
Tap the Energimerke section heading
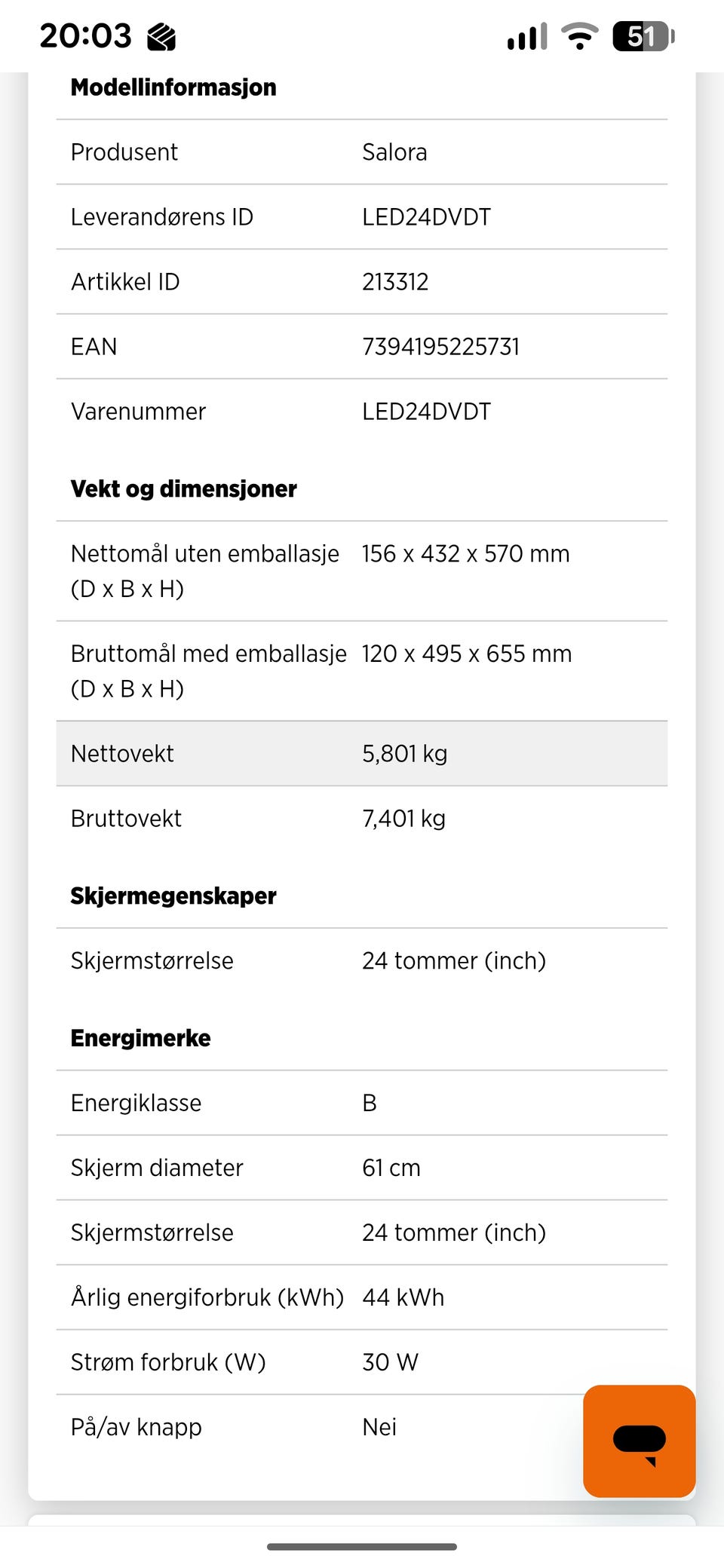click(140, 1038)
